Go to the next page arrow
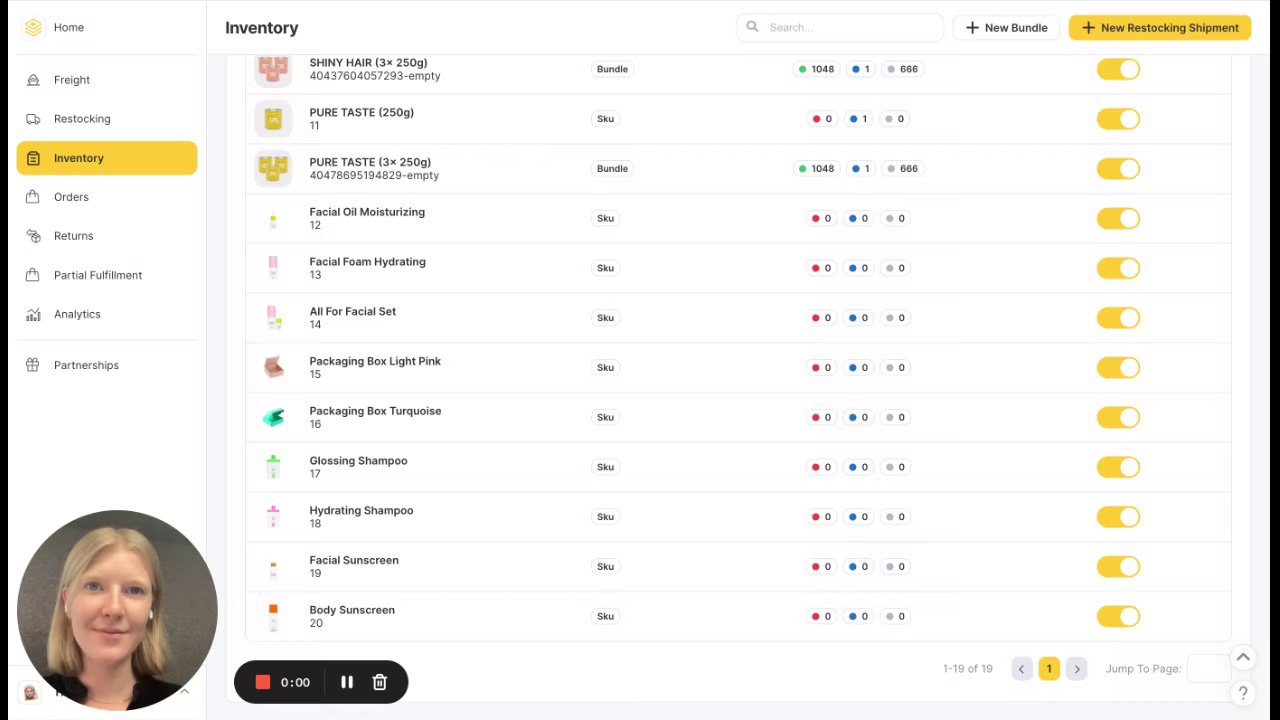The width and height of the screenshot is (1280, 720). pyautogui.click(x=1076, y=669)
